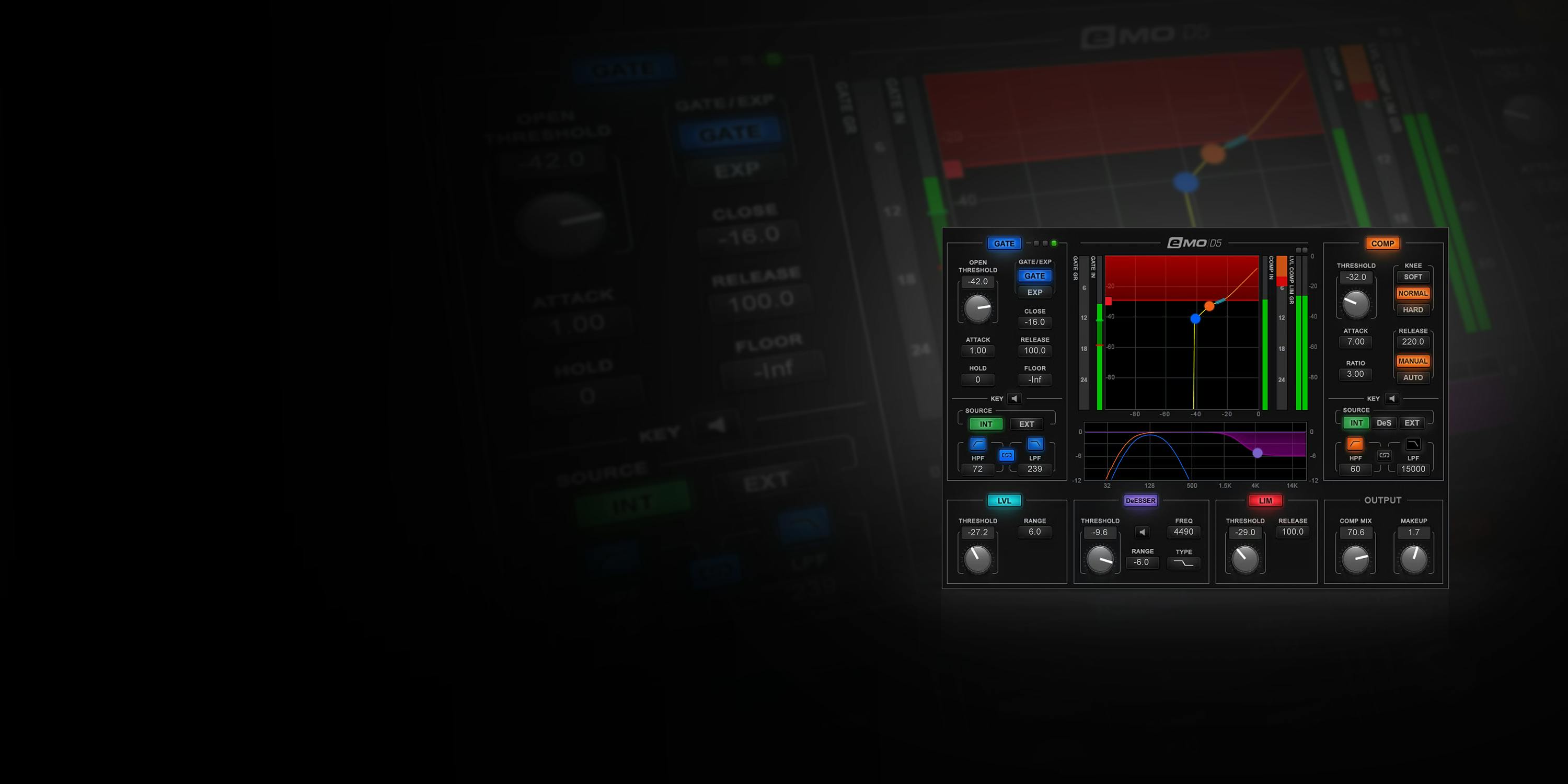Click the LIM threshold knob
The image size is (1568, 784).
point(1245,559)
